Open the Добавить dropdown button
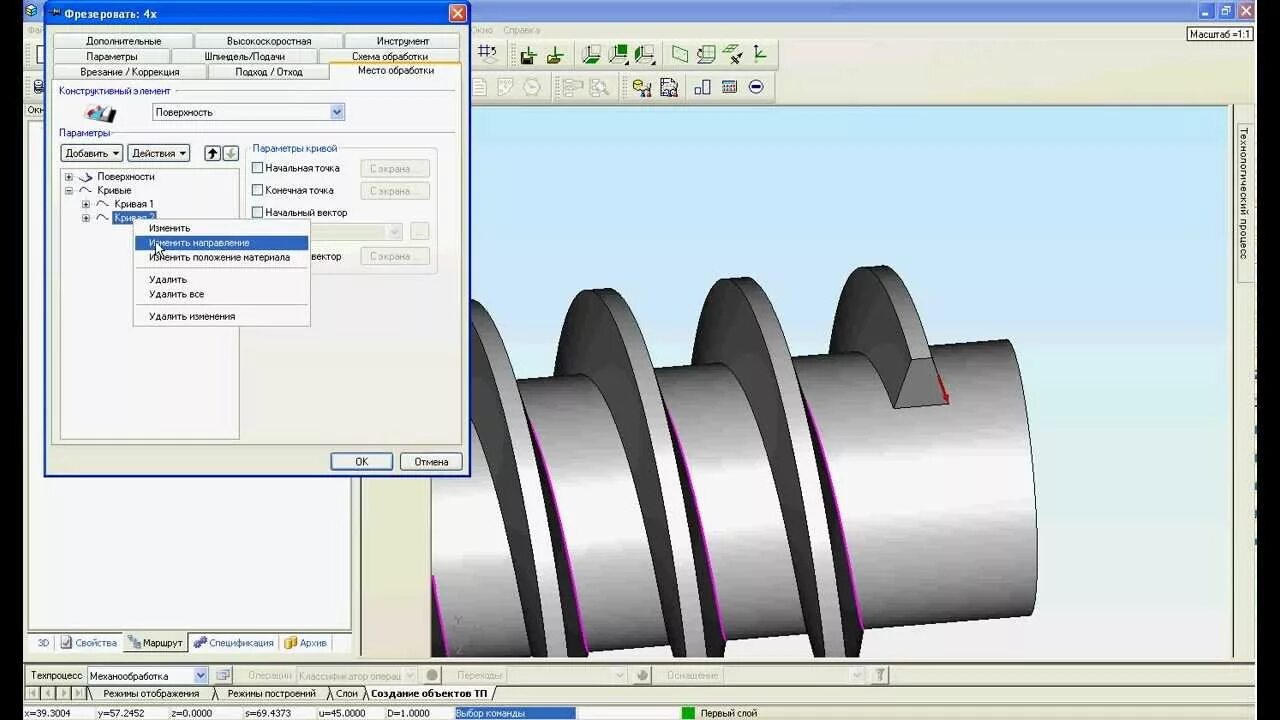Image resolution: width=1280 pixels, height=720 pixels. coord(92,153)
